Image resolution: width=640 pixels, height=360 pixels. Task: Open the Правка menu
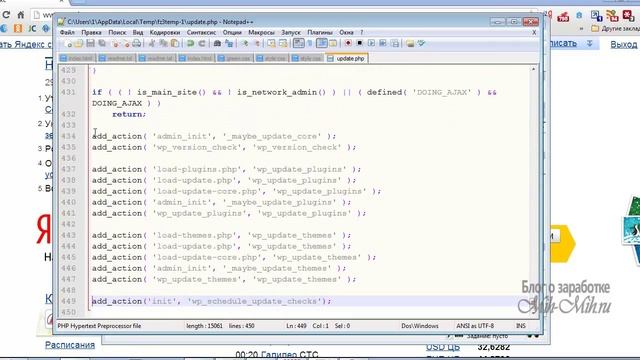91,32
